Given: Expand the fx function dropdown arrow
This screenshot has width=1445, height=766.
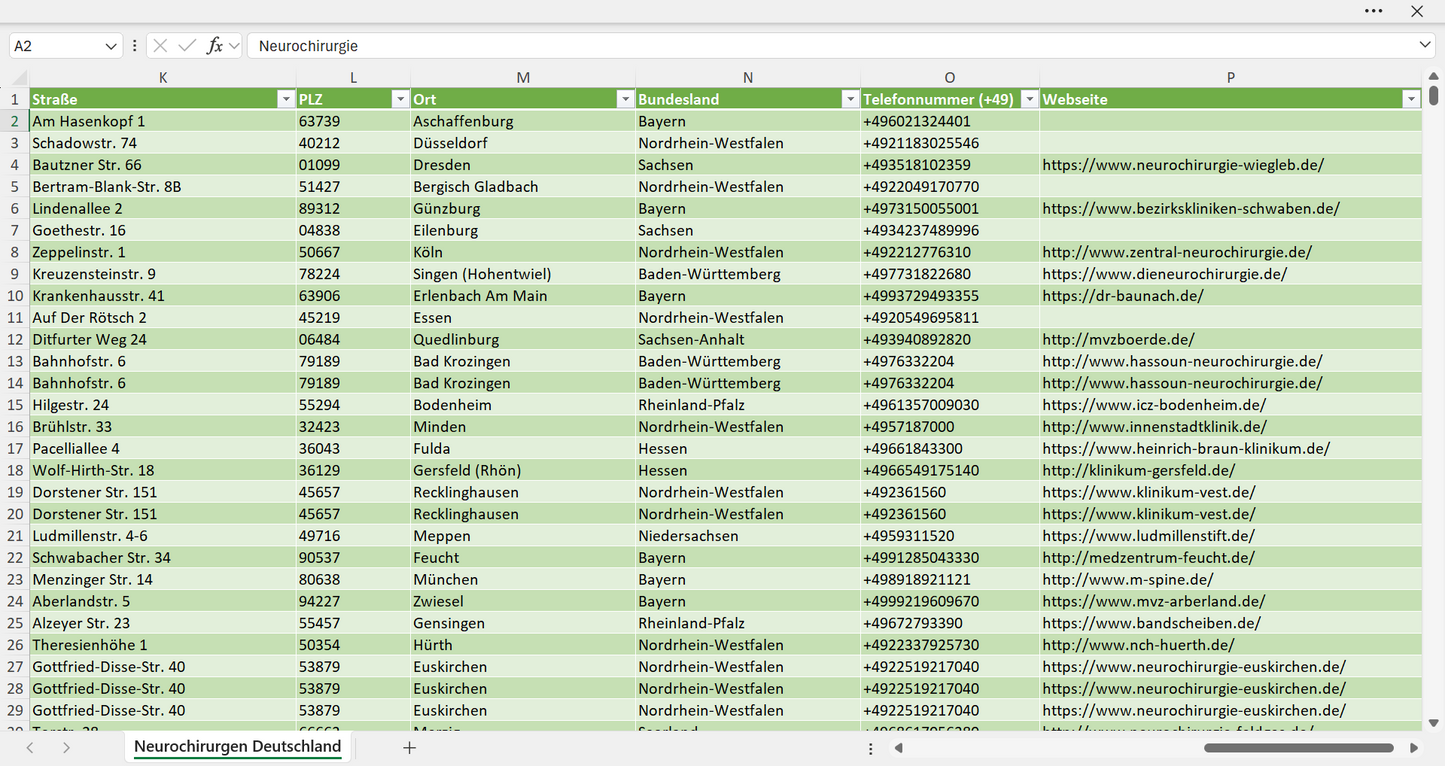Looking at the screenshot, I should point(234,46).
